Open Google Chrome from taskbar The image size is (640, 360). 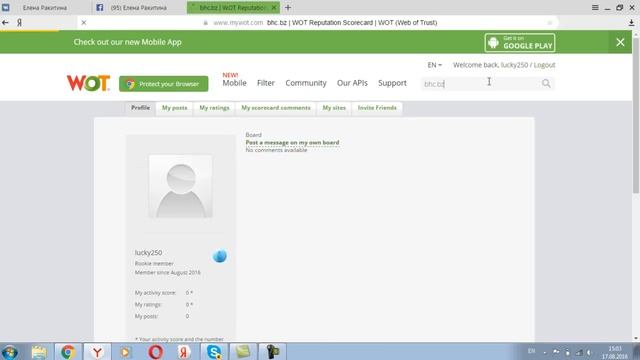pos(68,352)
